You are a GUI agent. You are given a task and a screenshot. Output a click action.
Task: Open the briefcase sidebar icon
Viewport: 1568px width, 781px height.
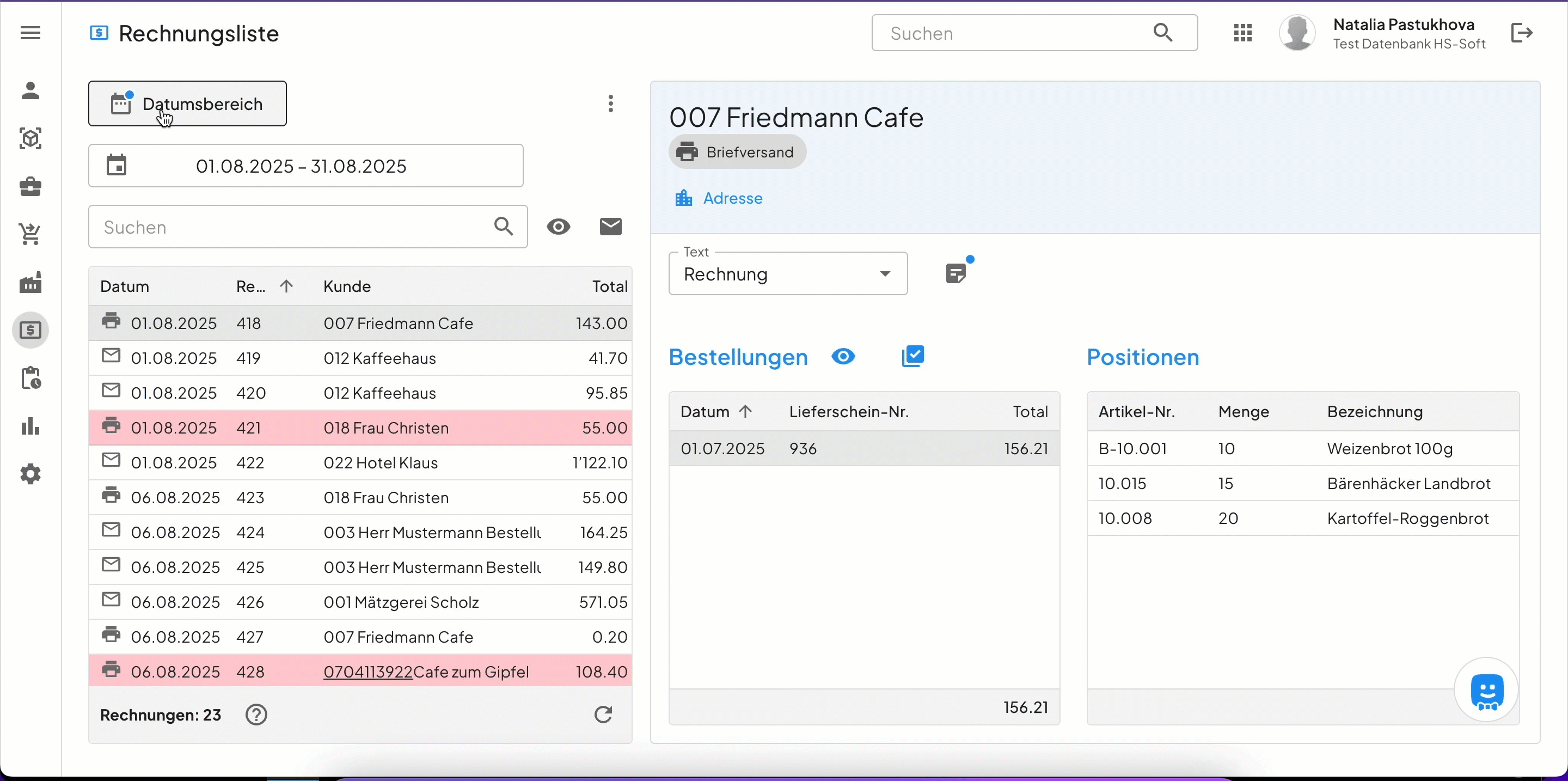pos(30,186)
